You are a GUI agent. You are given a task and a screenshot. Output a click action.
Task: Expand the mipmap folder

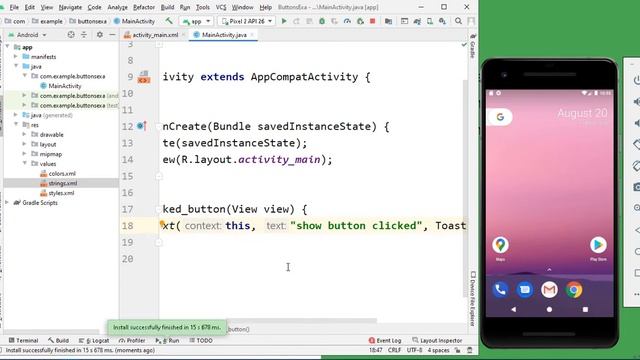tap(24, 154)
